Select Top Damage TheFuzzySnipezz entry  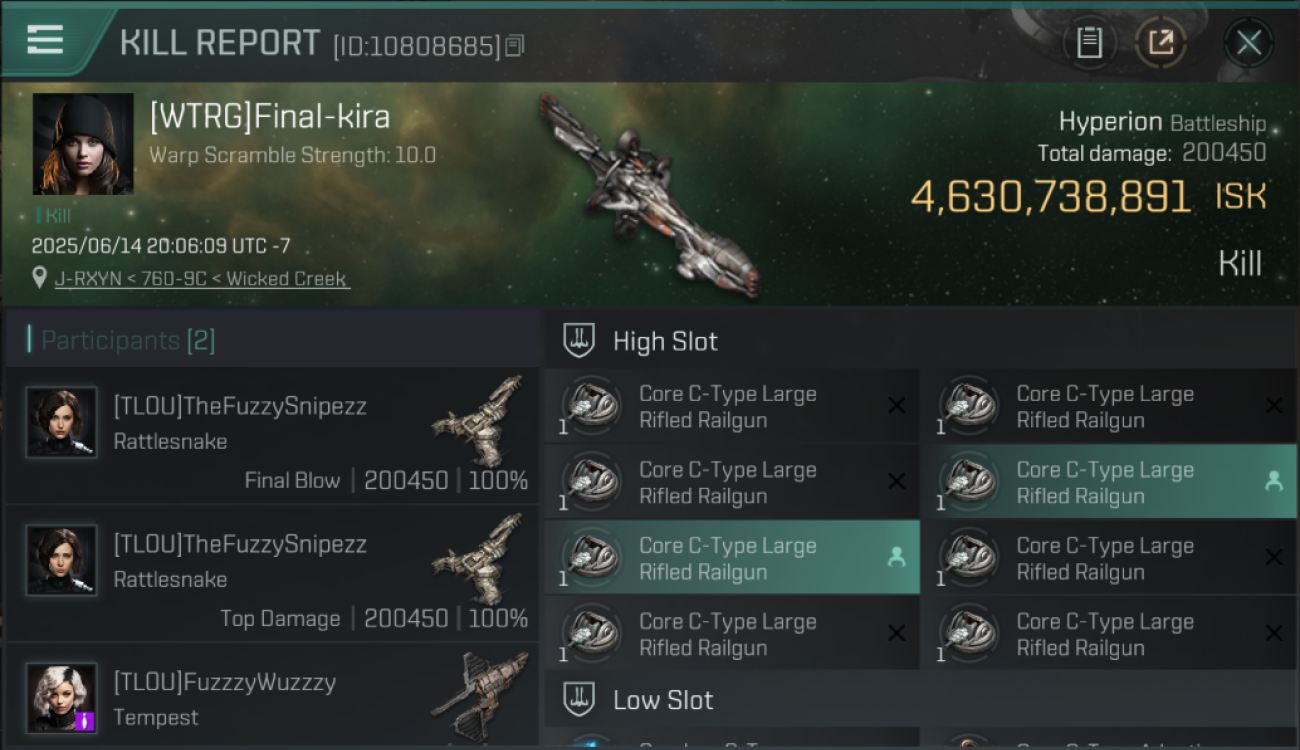point(272,573)
